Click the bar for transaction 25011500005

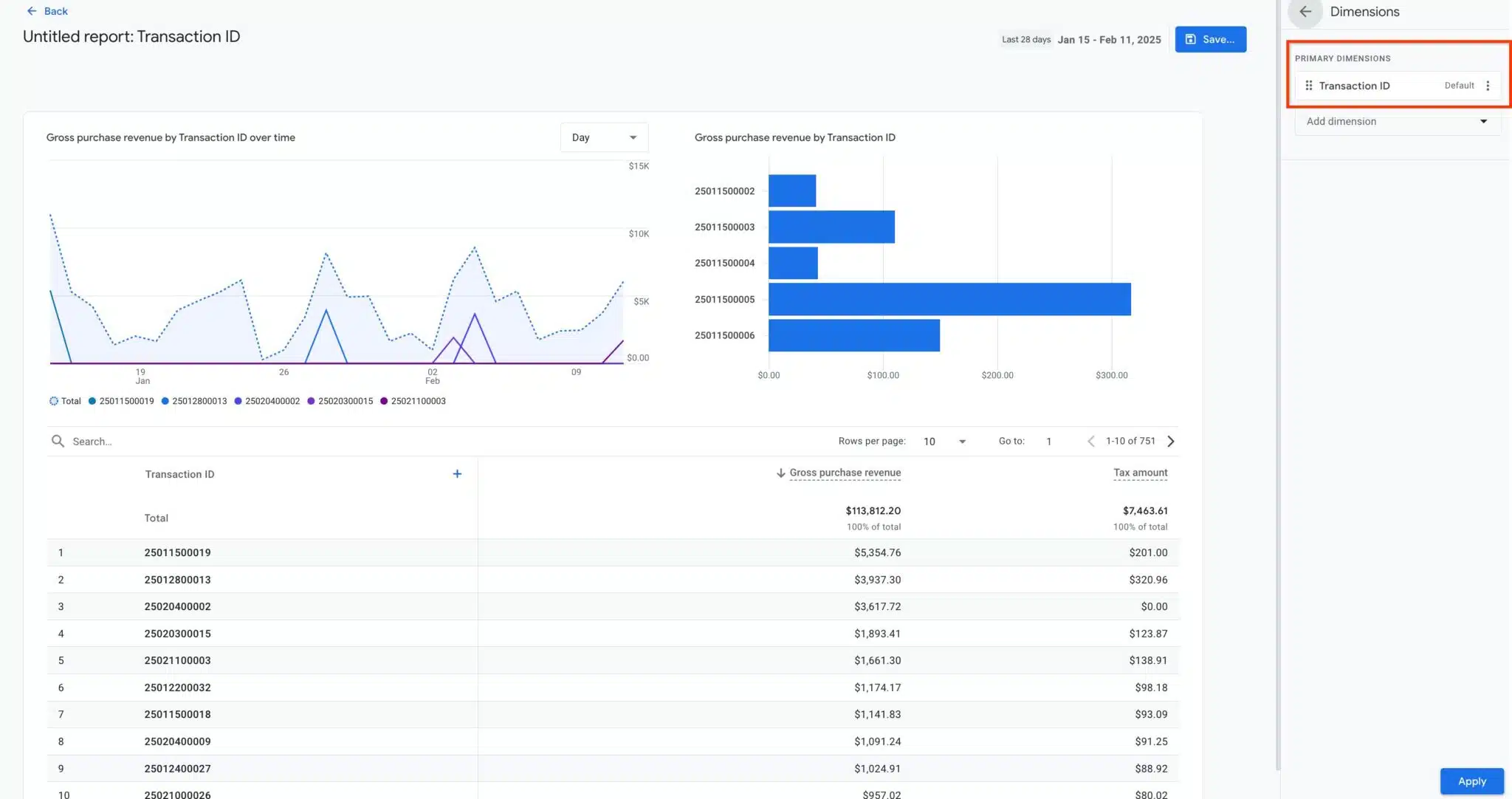tap(949, 299)
